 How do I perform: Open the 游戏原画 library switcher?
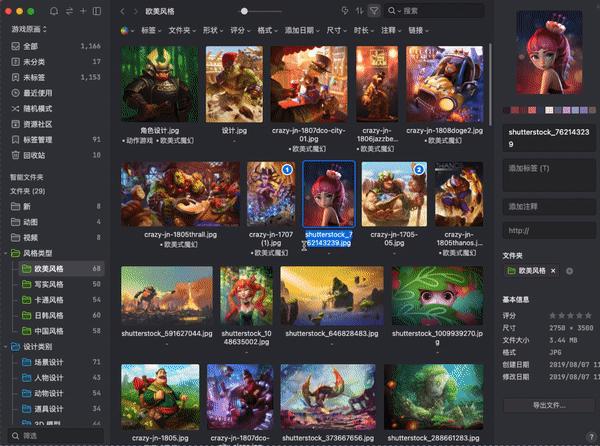29,29
